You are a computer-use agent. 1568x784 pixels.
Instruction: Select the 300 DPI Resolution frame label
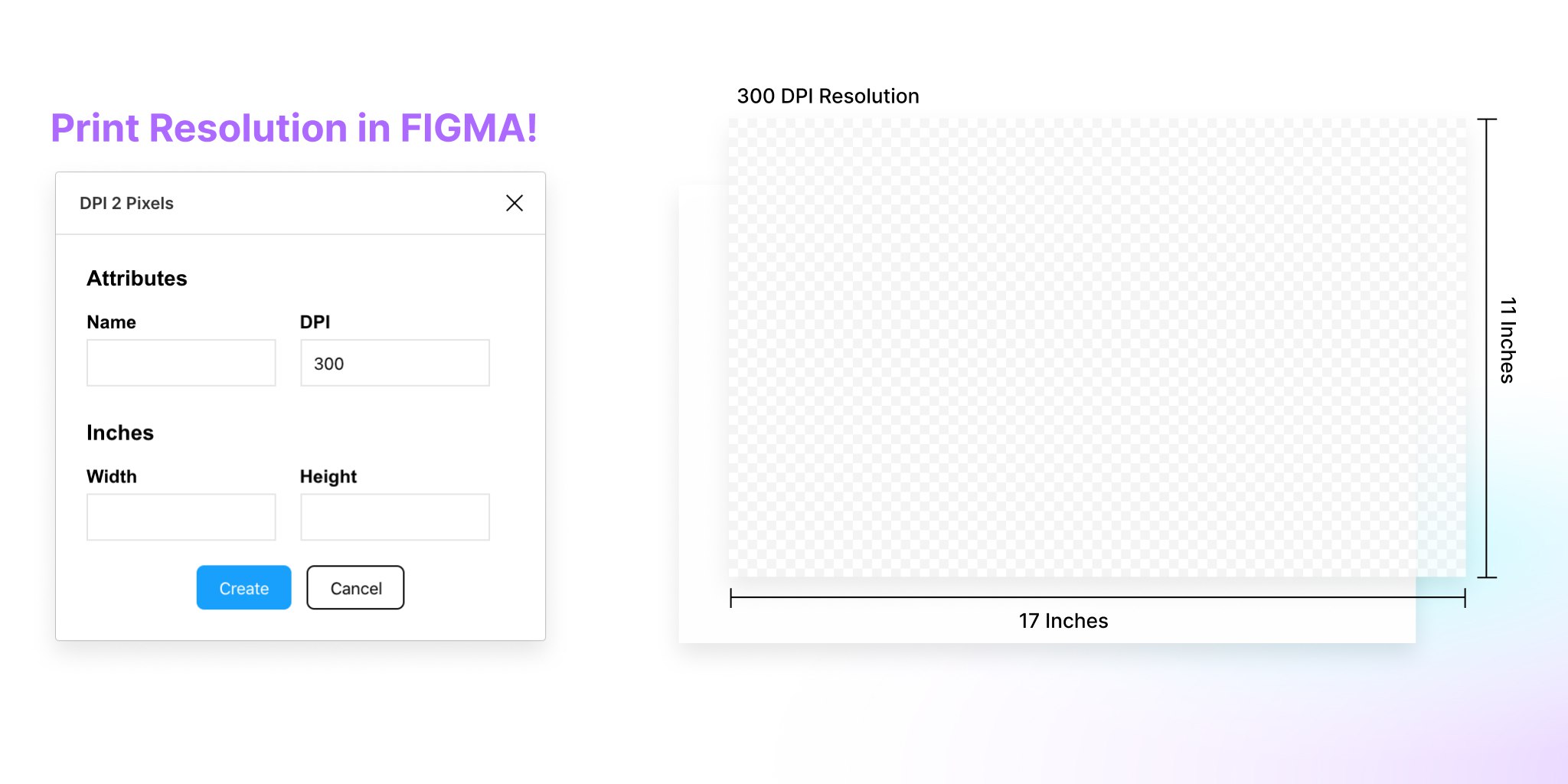tap(828, 96)
